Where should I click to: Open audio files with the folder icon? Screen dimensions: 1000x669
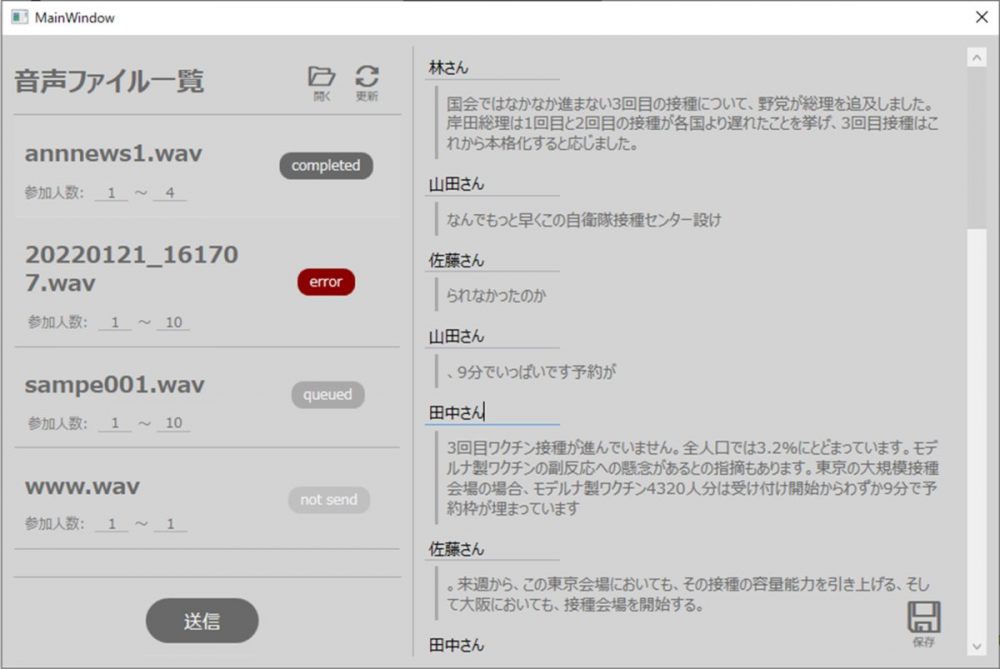coord(321,83)
